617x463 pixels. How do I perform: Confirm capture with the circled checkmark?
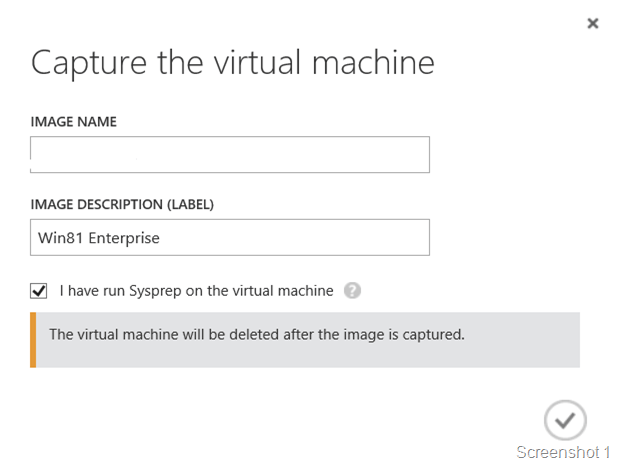coord(565,419)
